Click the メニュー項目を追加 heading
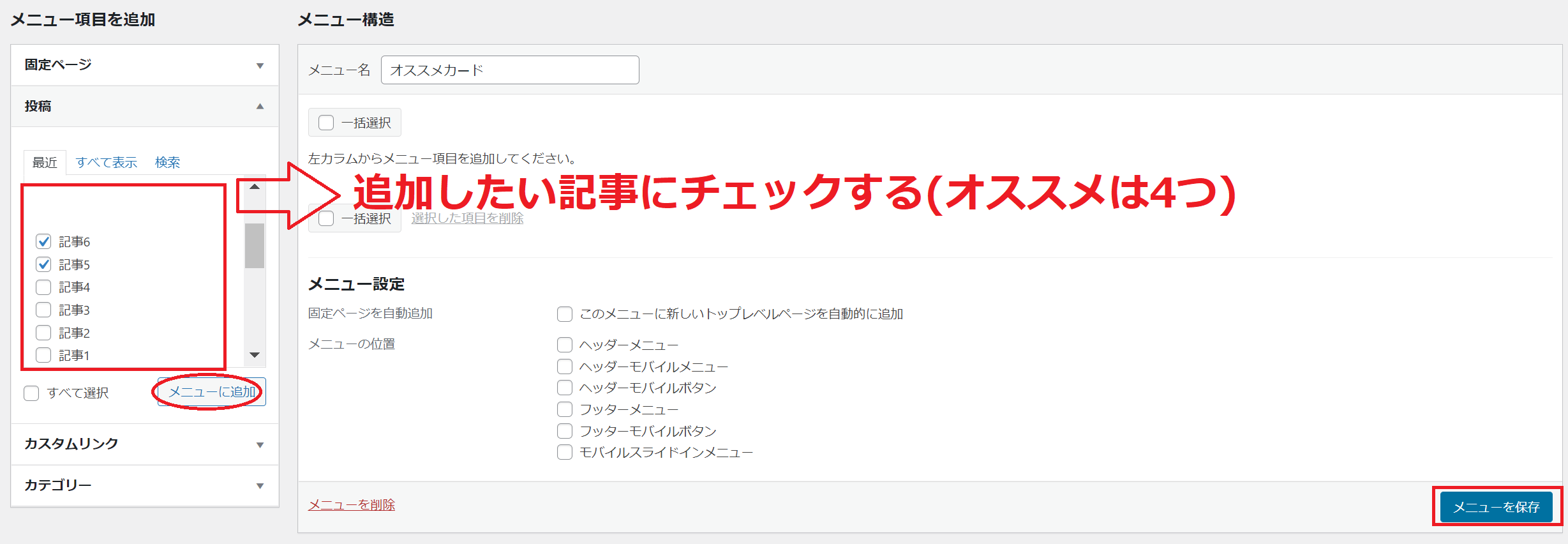Viewport: 1568px width, 544px height. 83,20
